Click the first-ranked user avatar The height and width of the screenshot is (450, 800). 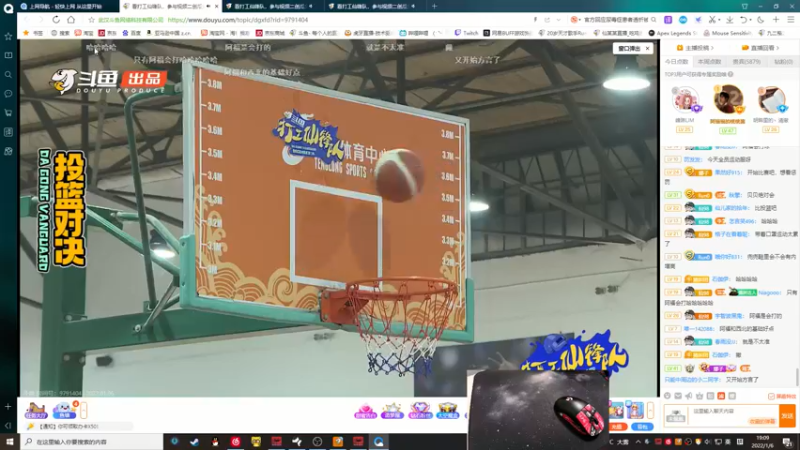(728, 99)
